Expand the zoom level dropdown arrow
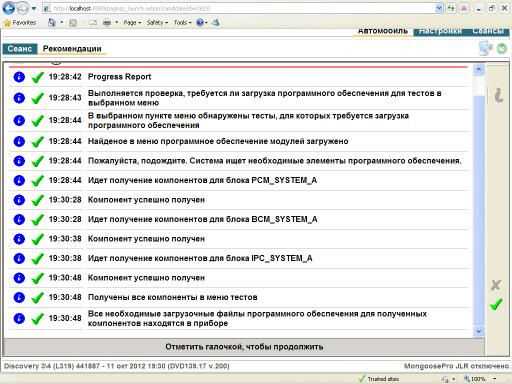This screenshot has width=512, height=384. tap(495, 379)
